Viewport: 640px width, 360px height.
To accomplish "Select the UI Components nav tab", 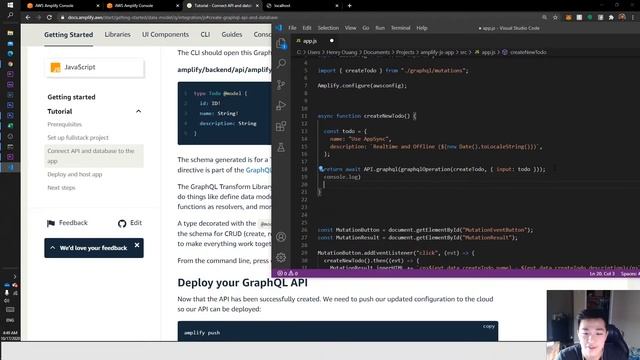I will pyautogui.click(x=165, y=35).
